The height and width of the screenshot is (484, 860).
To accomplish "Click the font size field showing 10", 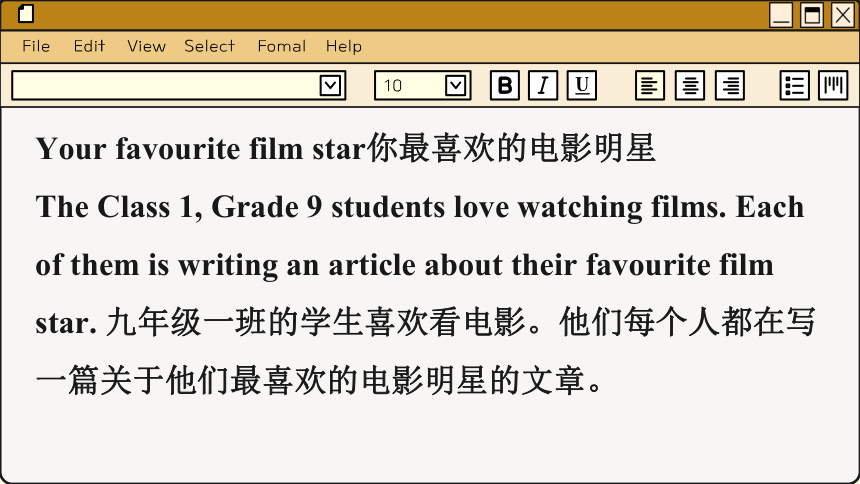I will click(422, 86).
